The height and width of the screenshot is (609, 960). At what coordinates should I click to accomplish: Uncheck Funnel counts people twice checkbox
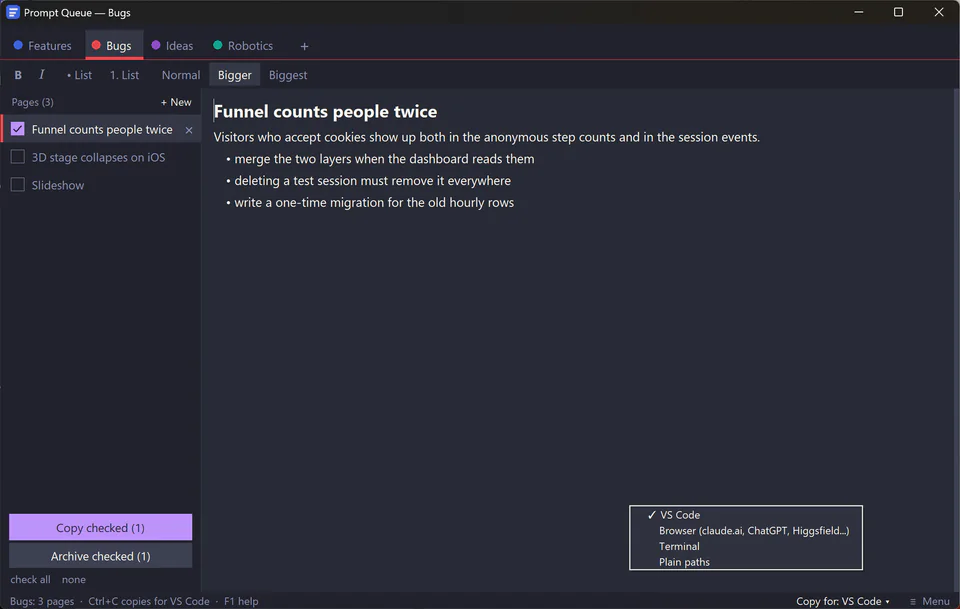[x=18, y=129]
